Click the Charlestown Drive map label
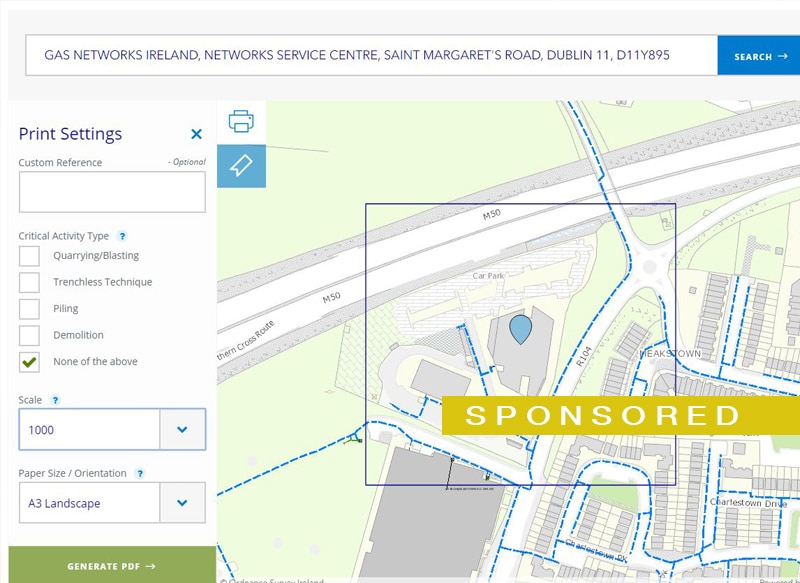The width and height of the screenshot is (800, 583). (748, 503)
